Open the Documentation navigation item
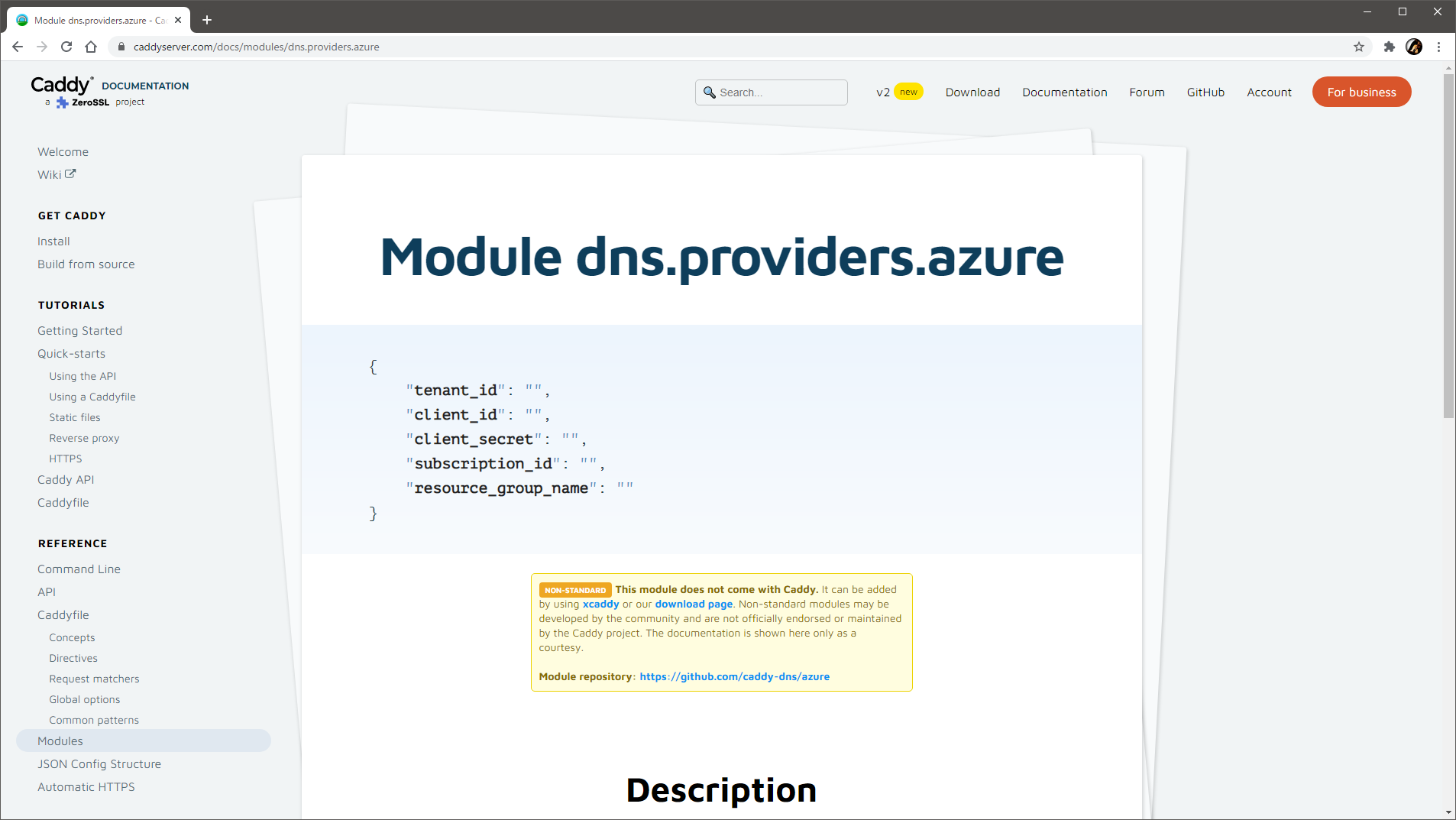The height and width of the screenshot is (820, 1456). [x=1064, y=92]
